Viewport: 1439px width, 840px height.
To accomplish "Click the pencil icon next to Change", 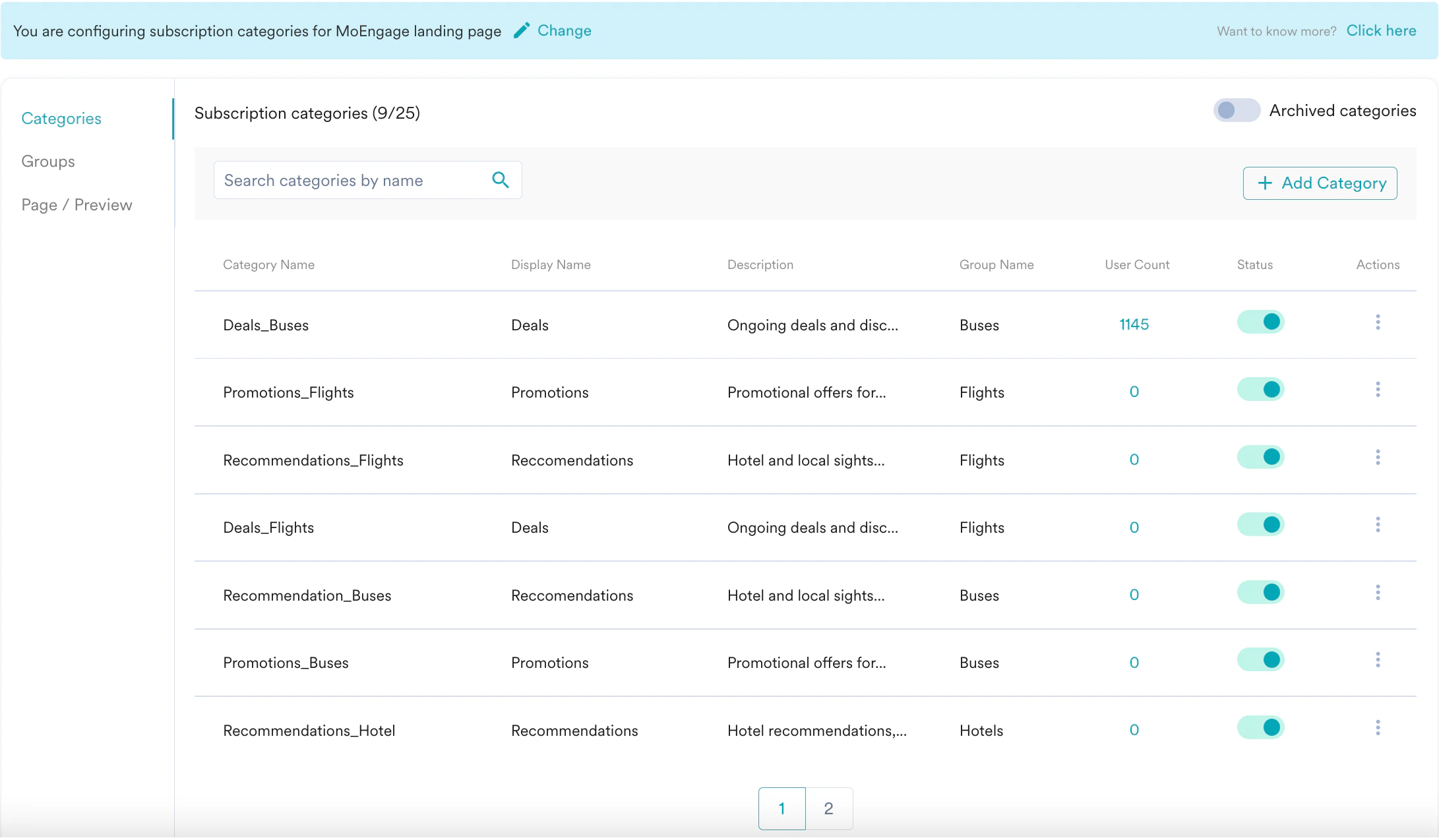I will (522, 30).
